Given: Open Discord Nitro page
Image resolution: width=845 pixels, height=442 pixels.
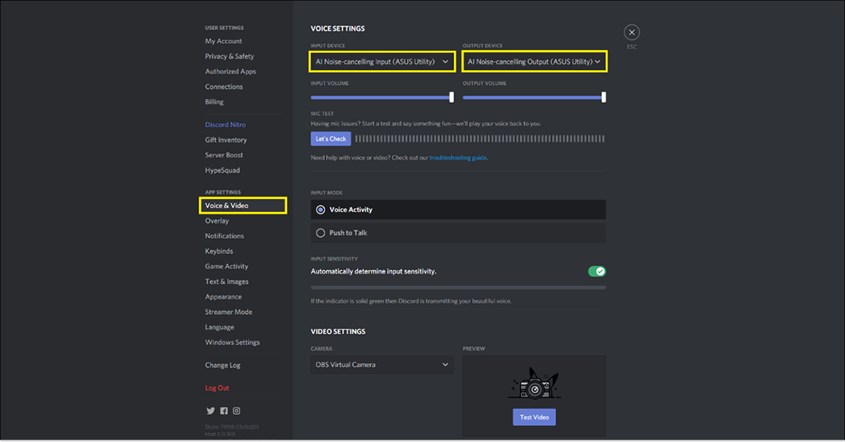Looking at the screenshot, I should click(x=225, y=125).
